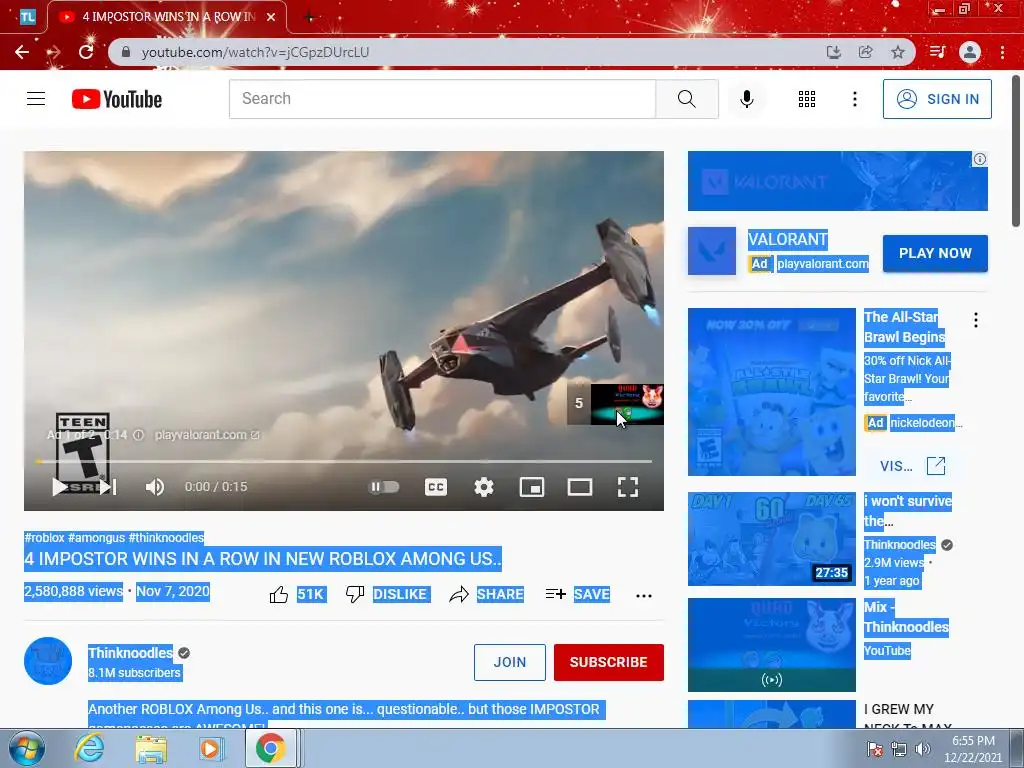The height and width of the screenshot is (768, 1024).
Task: Open the #thinknoodles hashtag
Action: pyautogui.click(x=167, y=537)
